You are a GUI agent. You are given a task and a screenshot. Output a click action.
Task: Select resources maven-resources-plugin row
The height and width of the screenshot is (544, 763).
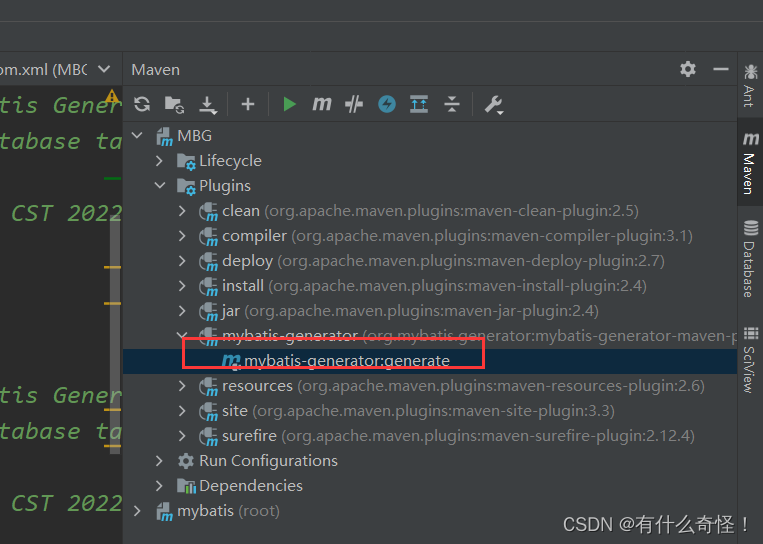tap(430, 386)
